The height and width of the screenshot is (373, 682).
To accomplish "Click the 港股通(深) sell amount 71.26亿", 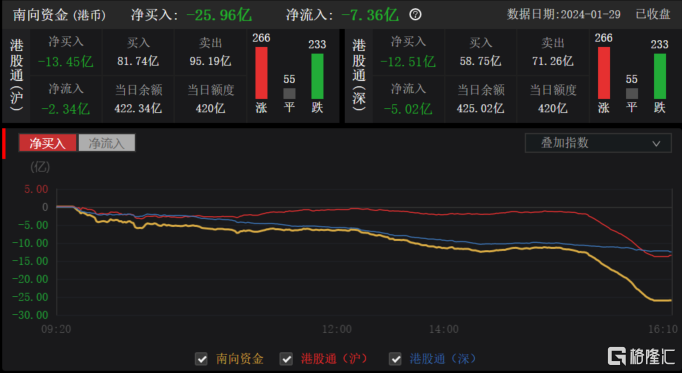I will (x=552, y=61).
